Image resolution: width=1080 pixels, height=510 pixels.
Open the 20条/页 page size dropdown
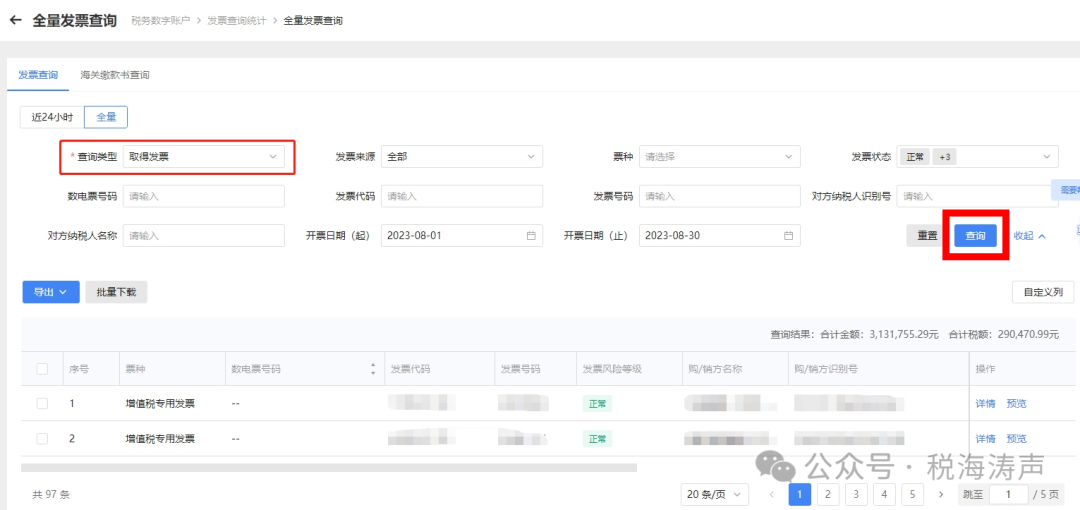click(714, 494)
